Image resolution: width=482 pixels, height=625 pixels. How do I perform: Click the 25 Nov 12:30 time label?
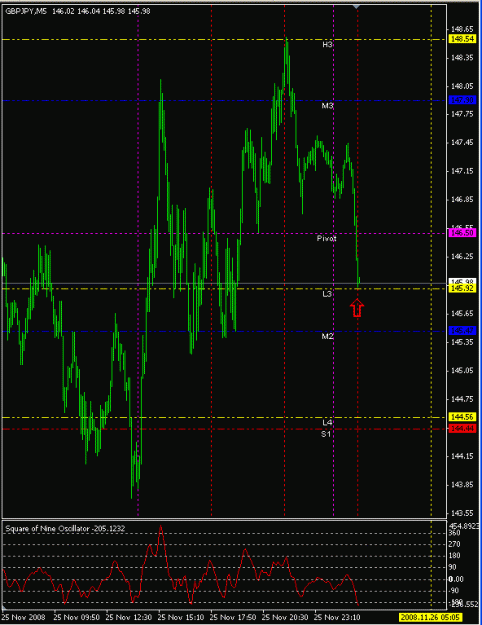(129, 617)
